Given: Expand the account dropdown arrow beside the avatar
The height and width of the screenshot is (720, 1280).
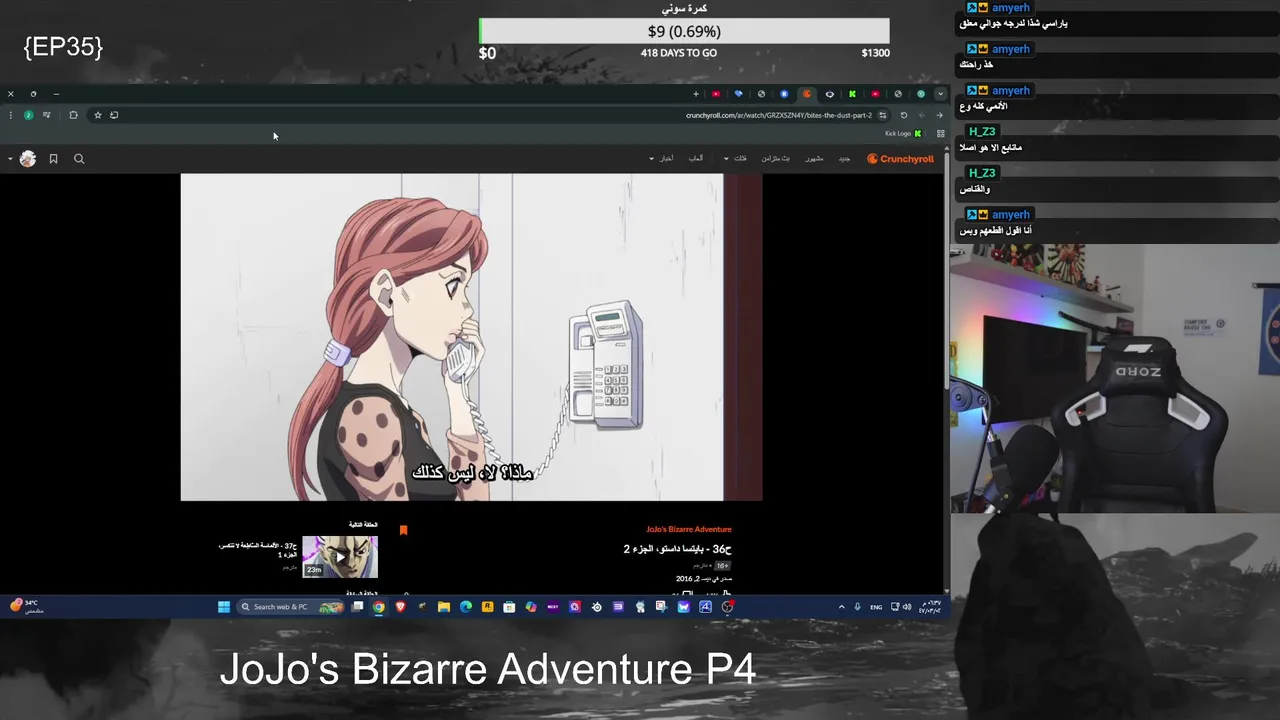Looking at the screenshot, I should (10, 158).
